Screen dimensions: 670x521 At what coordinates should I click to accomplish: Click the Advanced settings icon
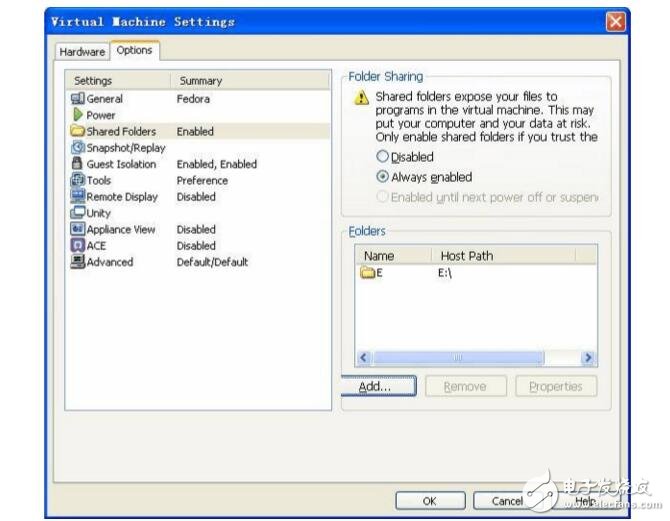point(77,262)
